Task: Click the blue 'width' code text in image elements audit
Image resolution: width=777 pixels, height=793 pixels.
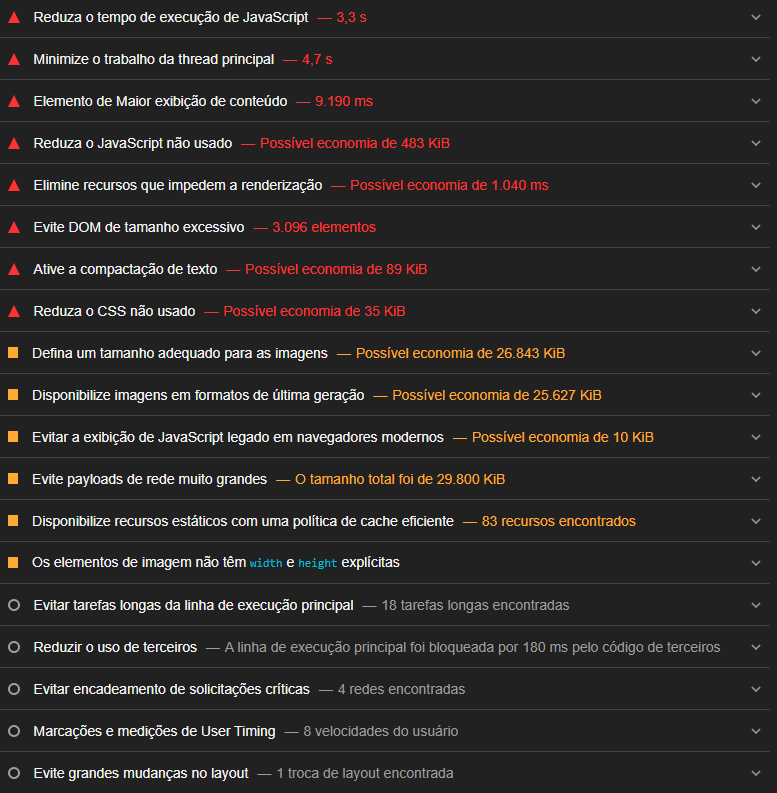Action: coord(266,563)
